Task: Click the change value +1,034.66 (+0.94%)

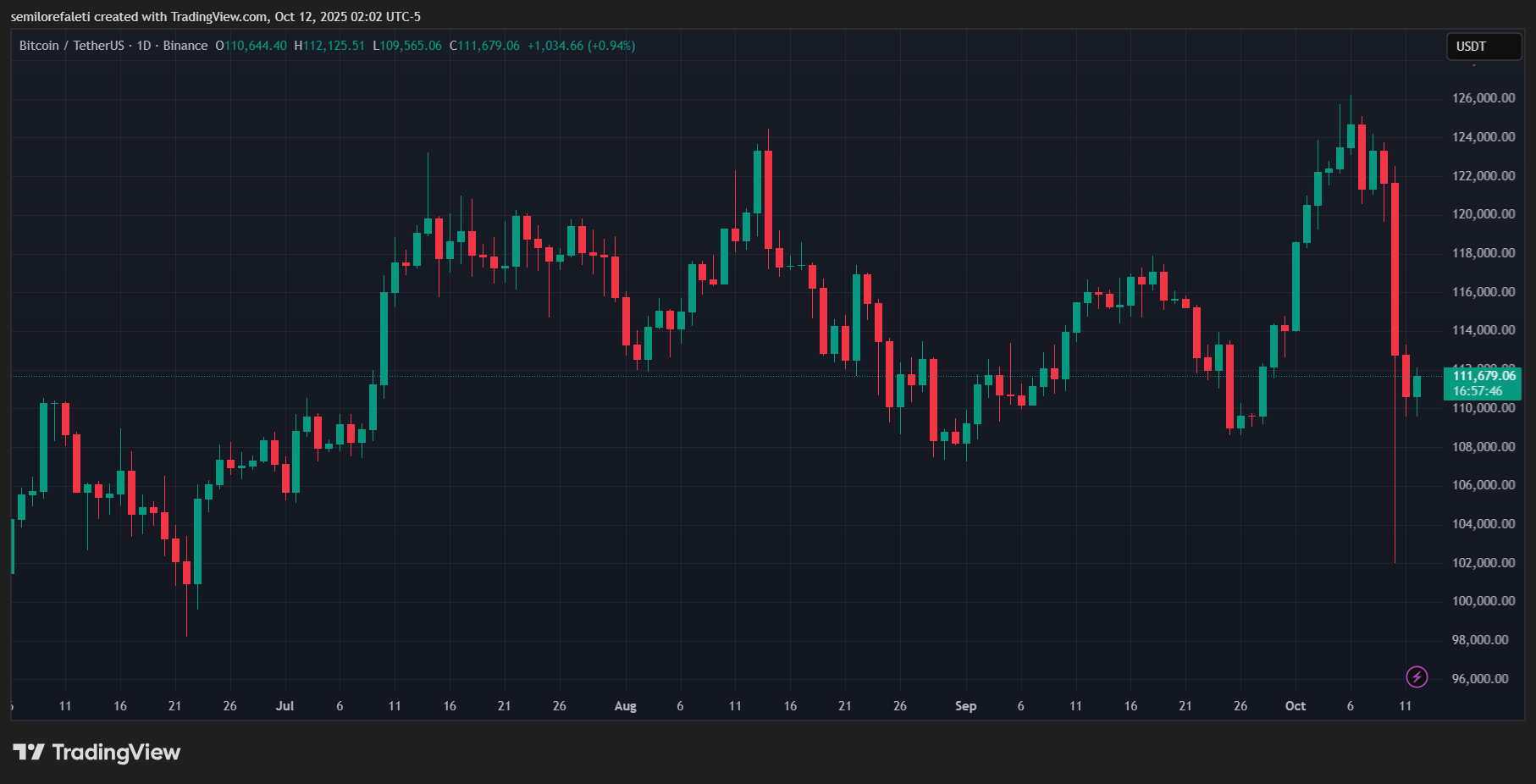Action: point(581,46)
